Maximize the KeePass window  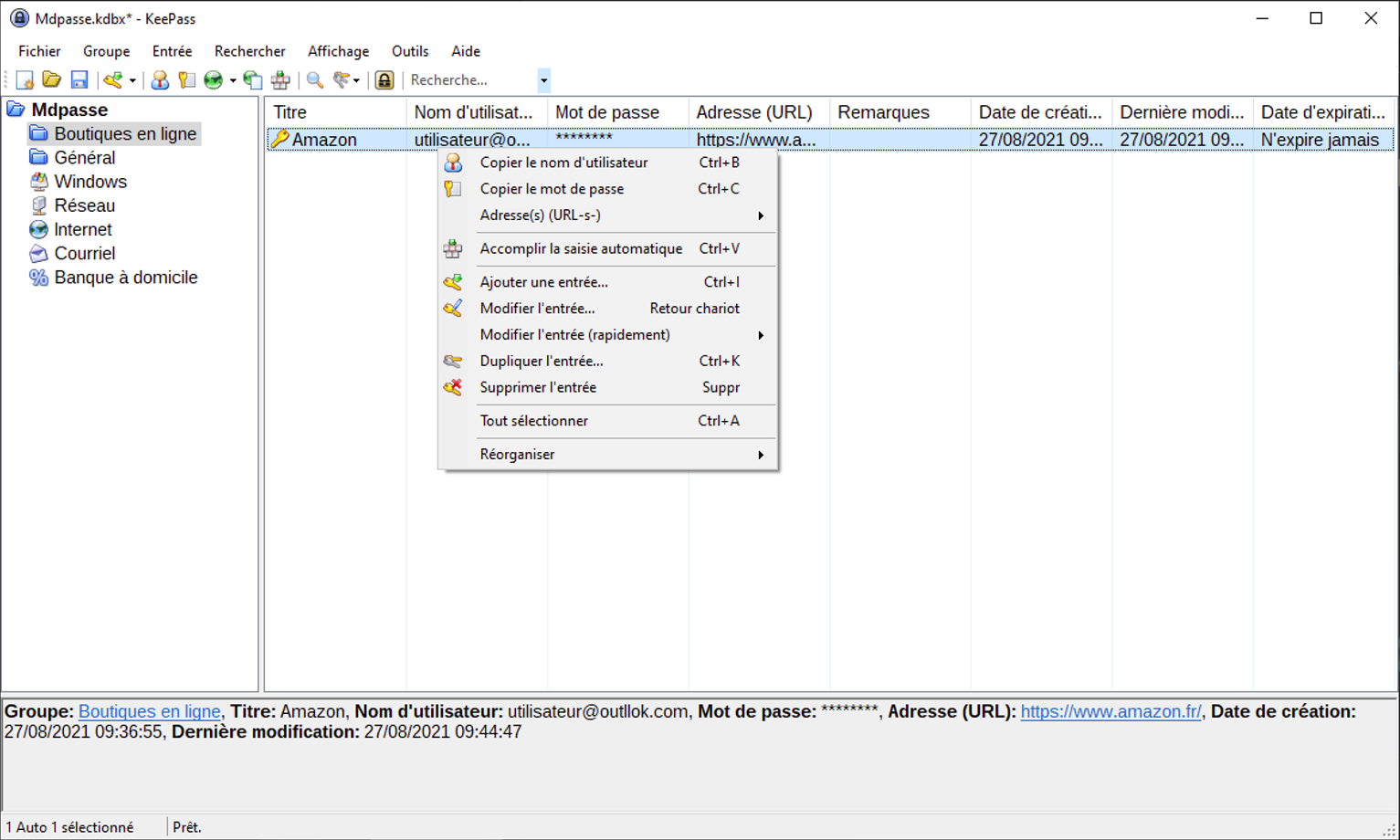(1316, 18)
